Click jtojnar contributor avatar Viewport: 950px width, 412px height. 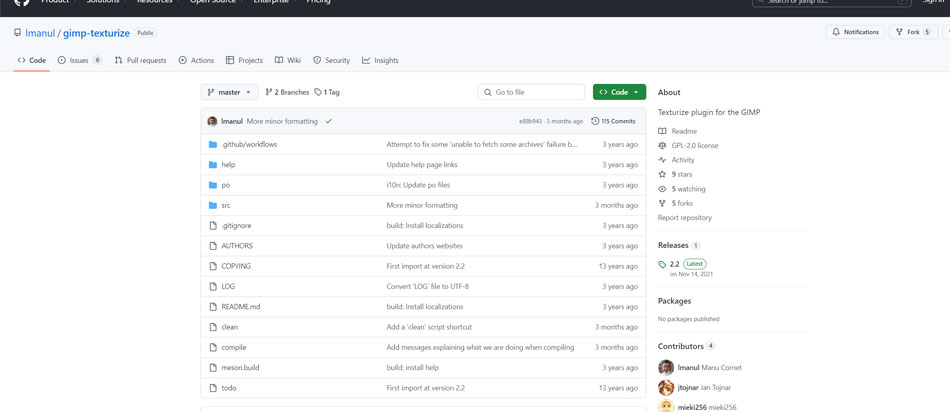click(x=666, y=388)
